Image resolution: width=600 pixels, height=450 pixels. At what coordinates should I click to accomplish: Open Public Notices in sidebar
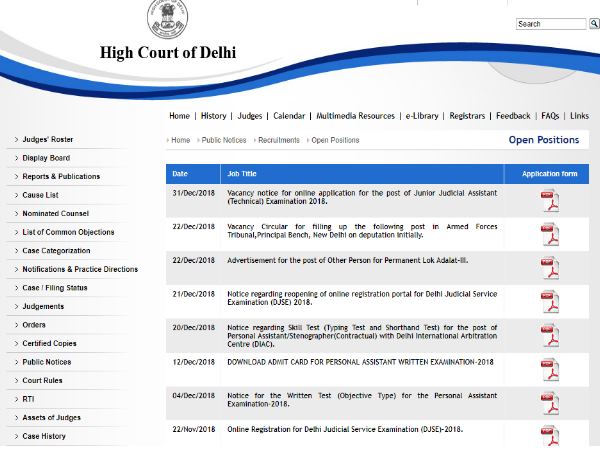[47, 362]
